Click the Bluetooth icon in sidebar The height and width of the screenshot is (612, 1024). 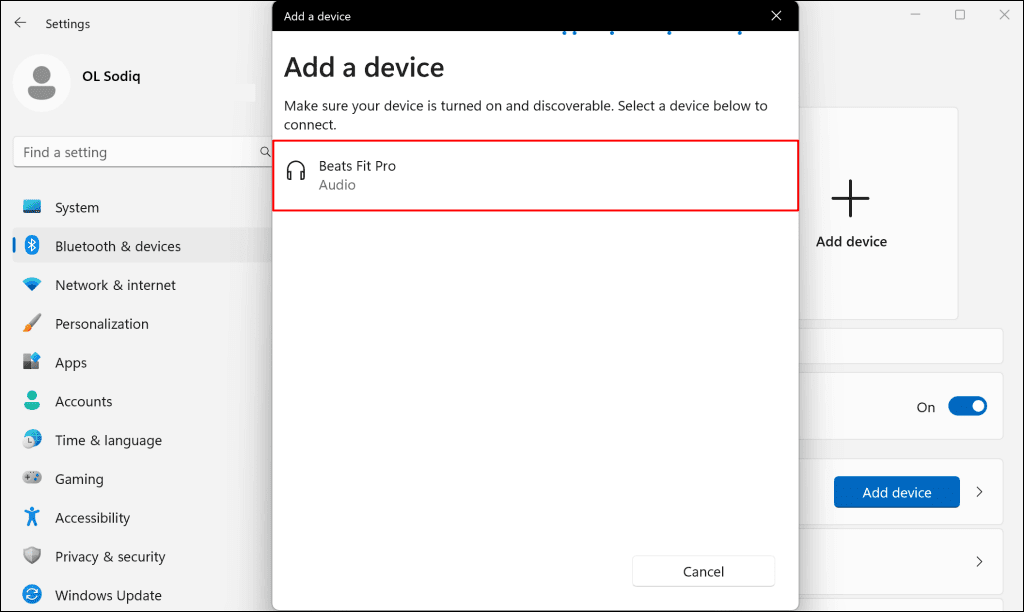coord(32,246)
